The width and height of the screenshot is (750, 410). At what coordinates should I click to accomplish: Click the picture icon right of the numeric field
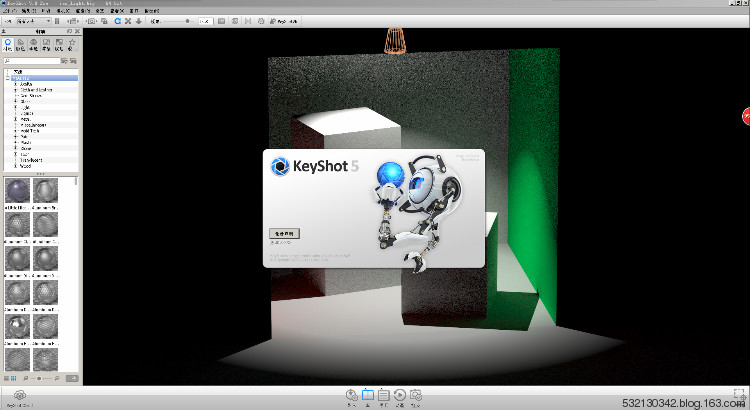point(221,21)
